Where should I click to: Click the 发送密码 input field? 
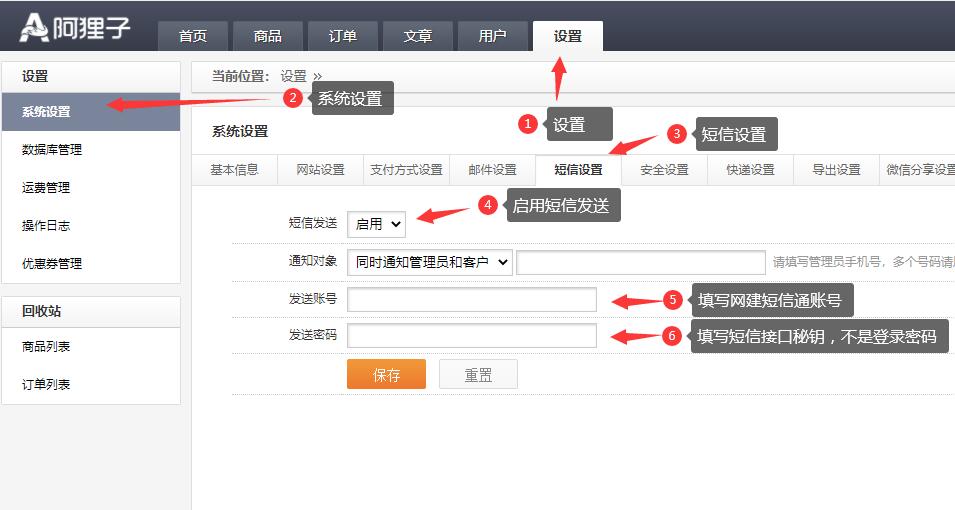pyautogui.click(x=471, y=336)
